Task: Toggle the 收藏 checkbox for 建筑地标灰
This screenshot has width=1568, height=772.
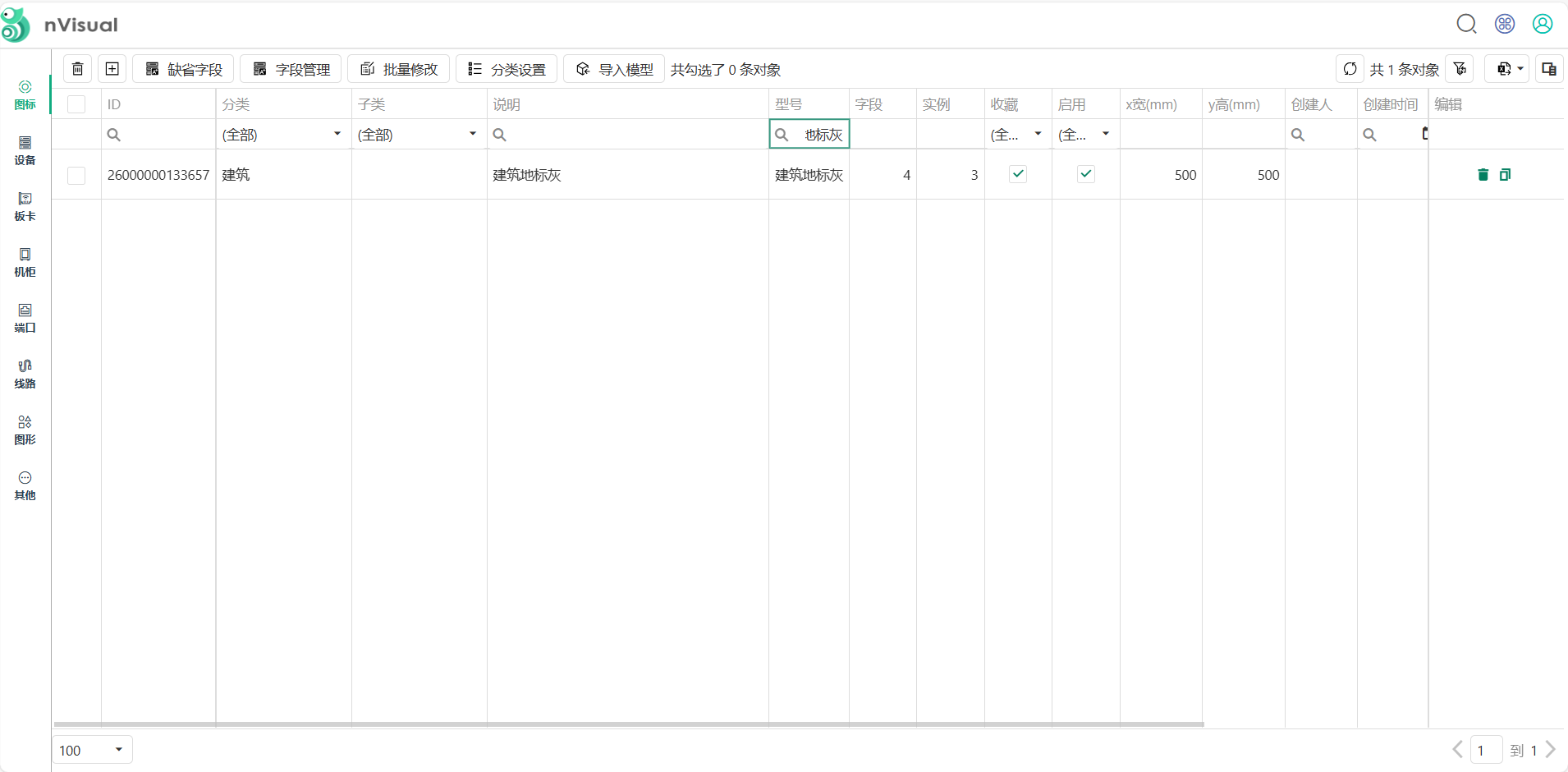Action: pyautogui.click(x=1018, y=174)
